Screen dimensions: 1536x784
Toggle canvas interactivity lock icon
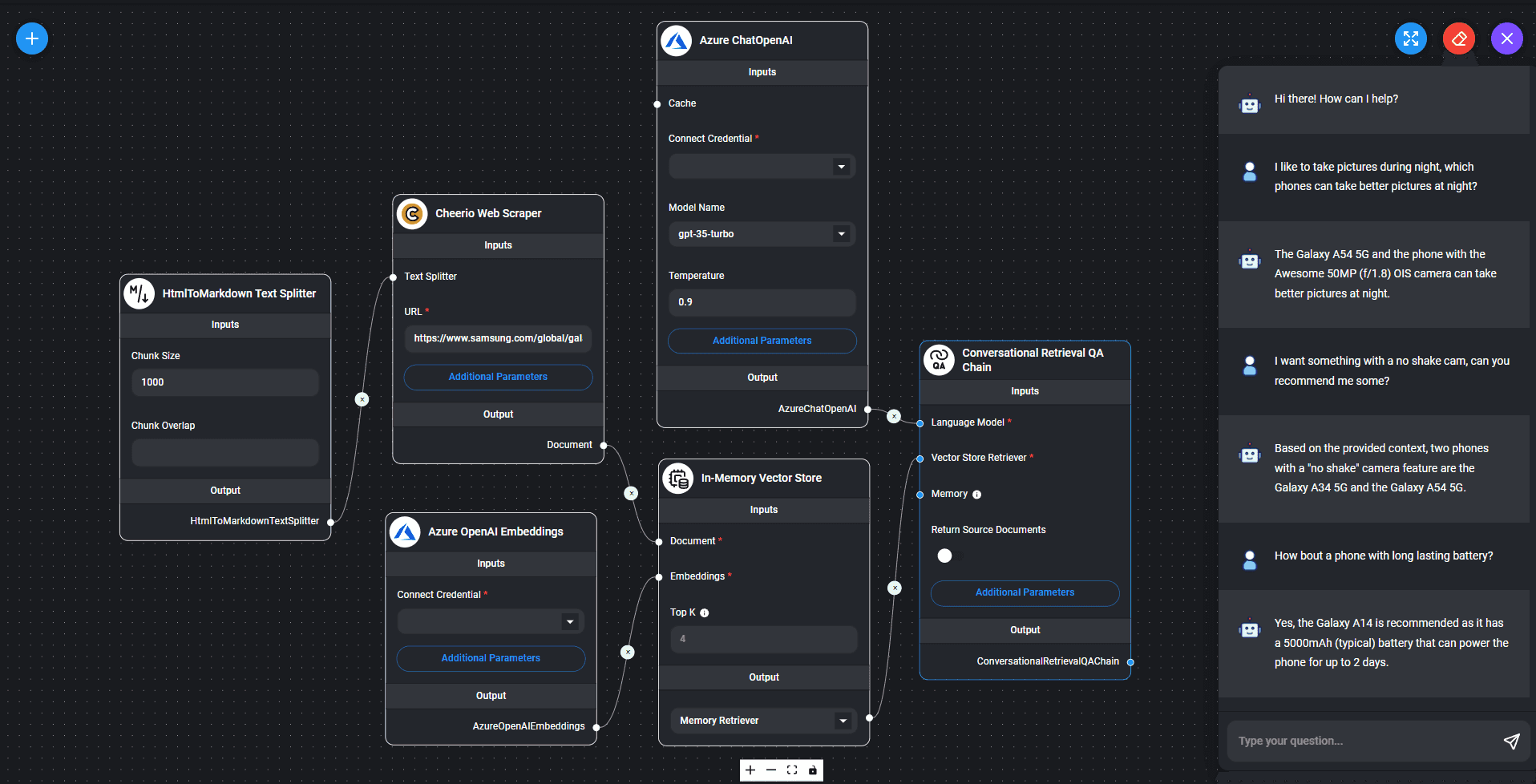click(x=813, y=770)
